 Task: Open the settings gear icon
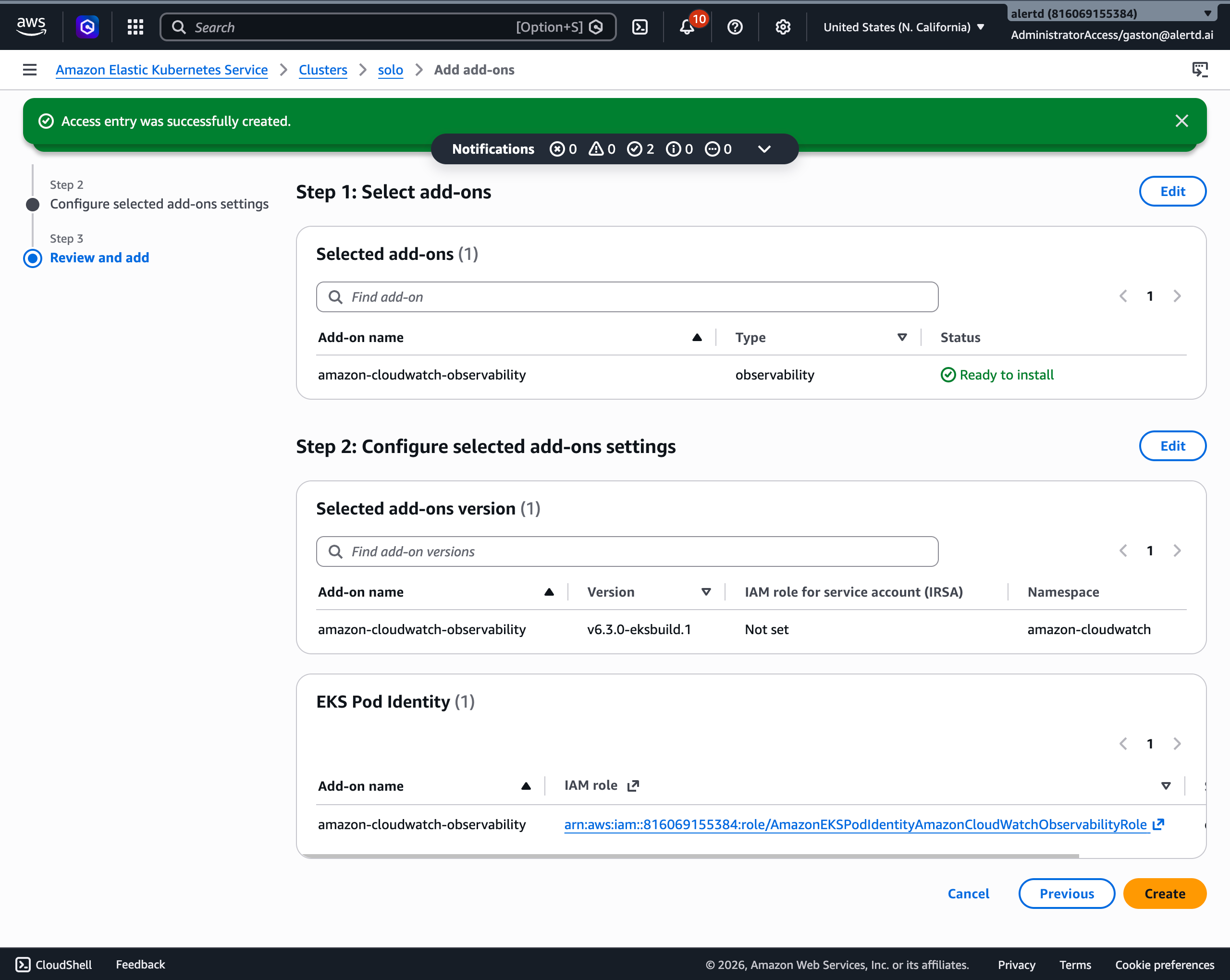coord(783,27)
